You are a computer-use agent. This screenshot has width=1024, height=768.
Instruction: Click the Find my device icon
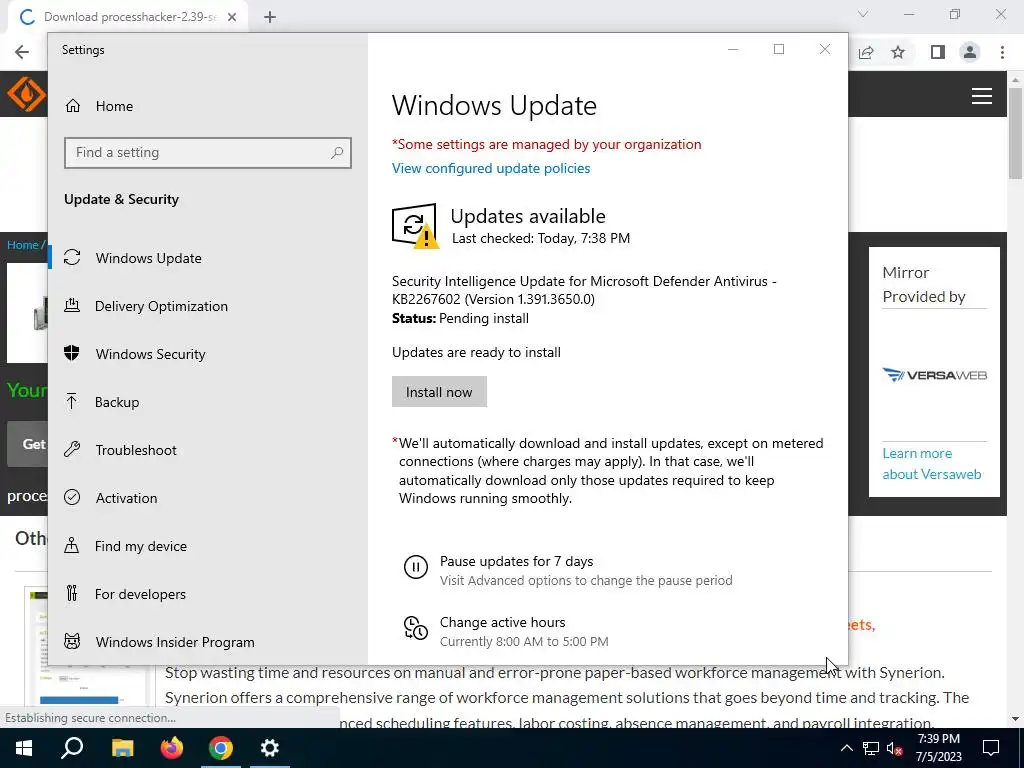[x=72, y=545]
